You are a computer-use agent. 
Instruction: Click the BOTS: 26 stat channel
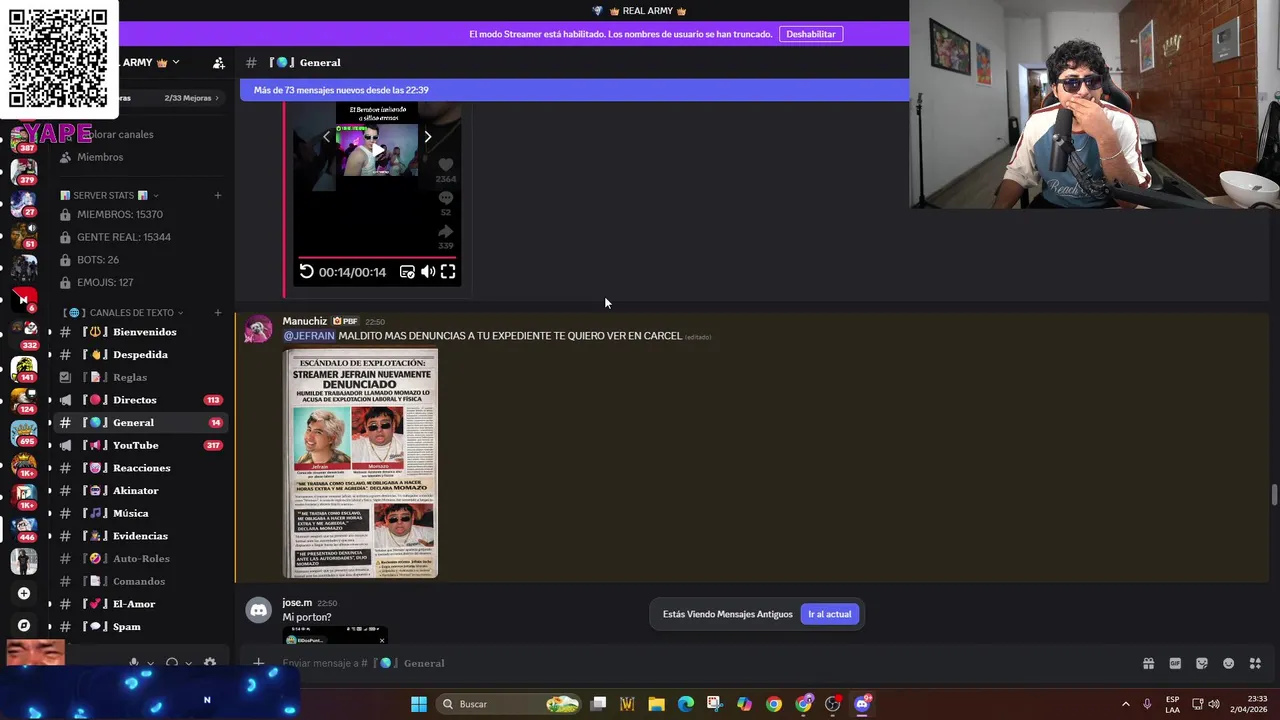coord(140,260)
